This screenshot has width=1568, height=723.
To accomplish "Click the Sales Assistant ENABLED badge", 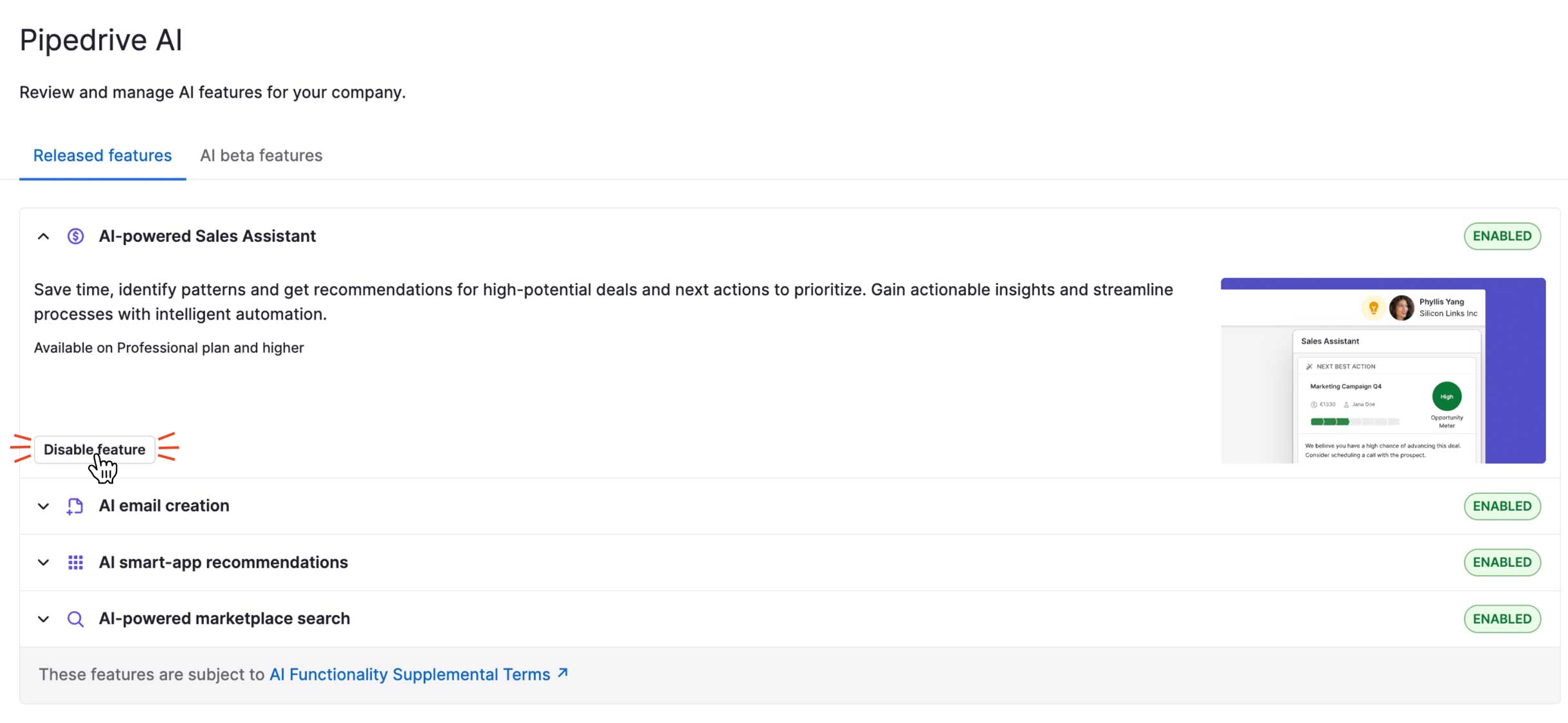I will 1502,236.
